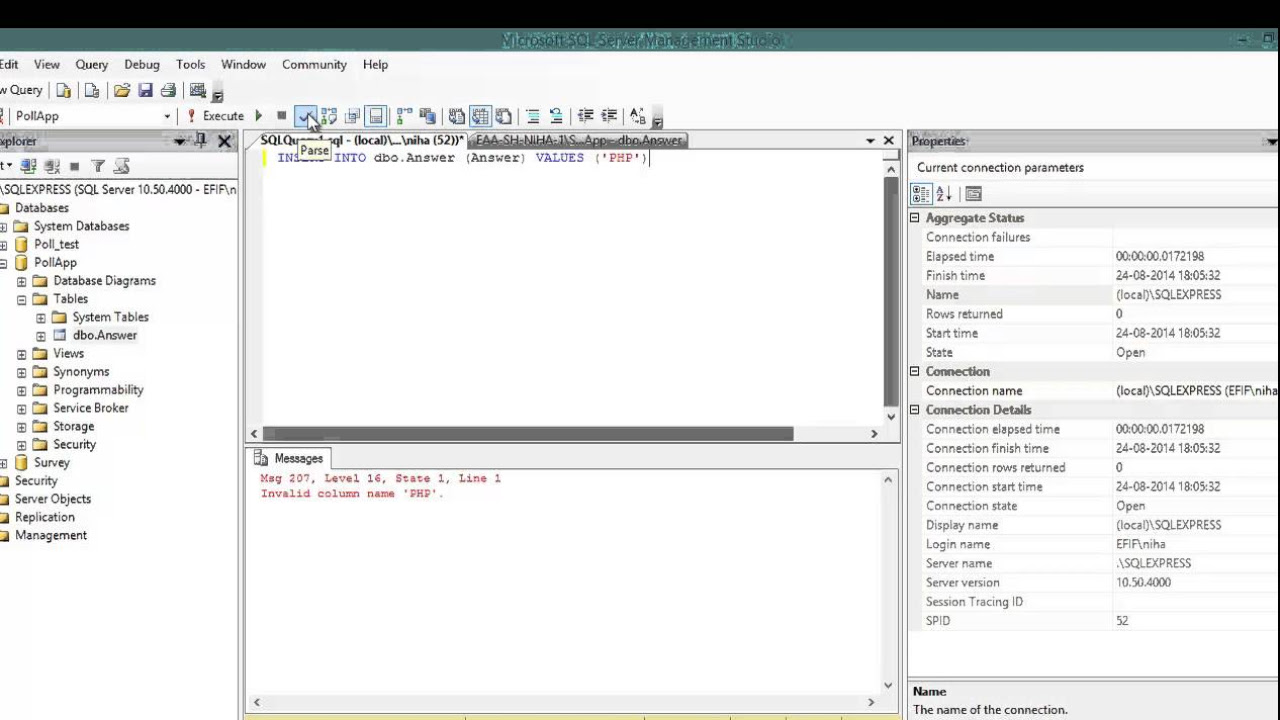Display the estimated execution plan icon
Screen dimensions: 1280x720
(x=329, y=116)
